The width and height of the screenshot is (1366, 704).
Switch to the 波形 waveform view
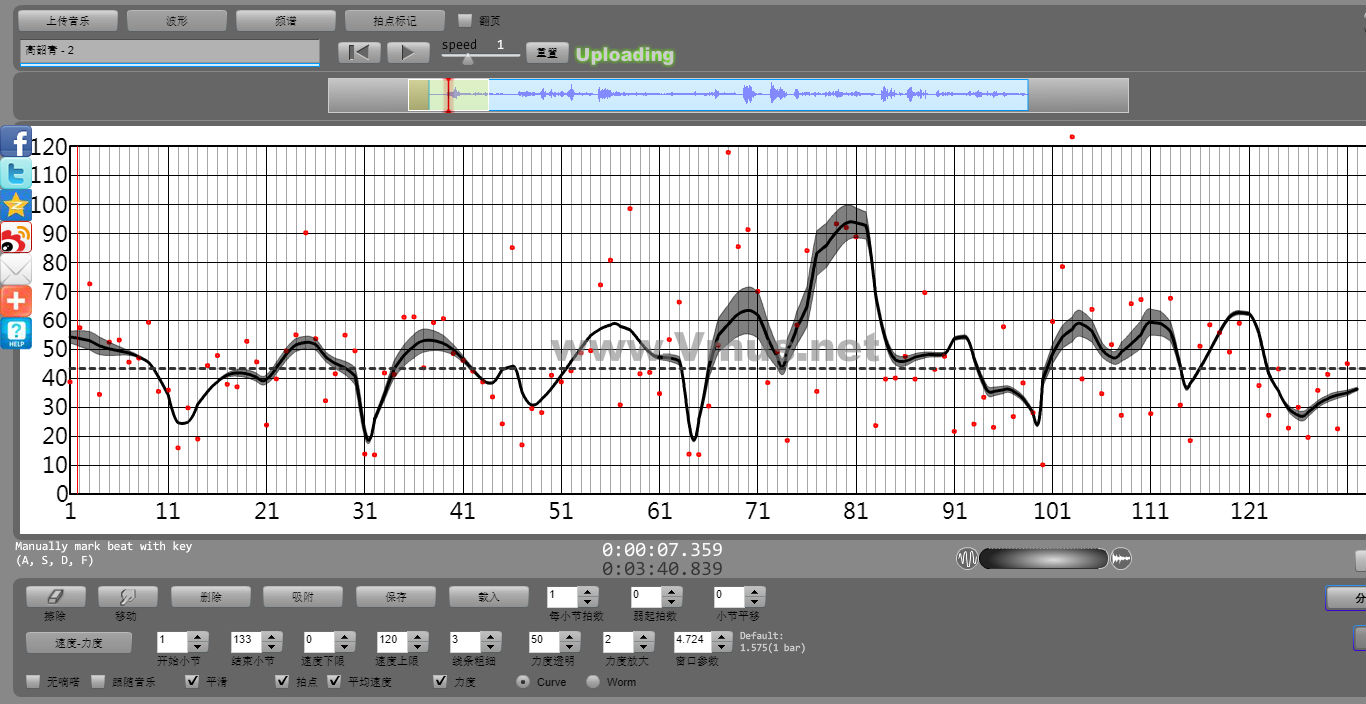177,20
